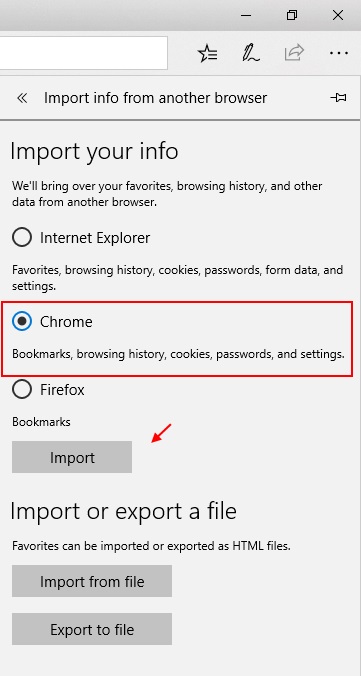Close the browser window
The height and width of the screenshot is (676, 361).
pyautogui.click(x=338, y=15)
